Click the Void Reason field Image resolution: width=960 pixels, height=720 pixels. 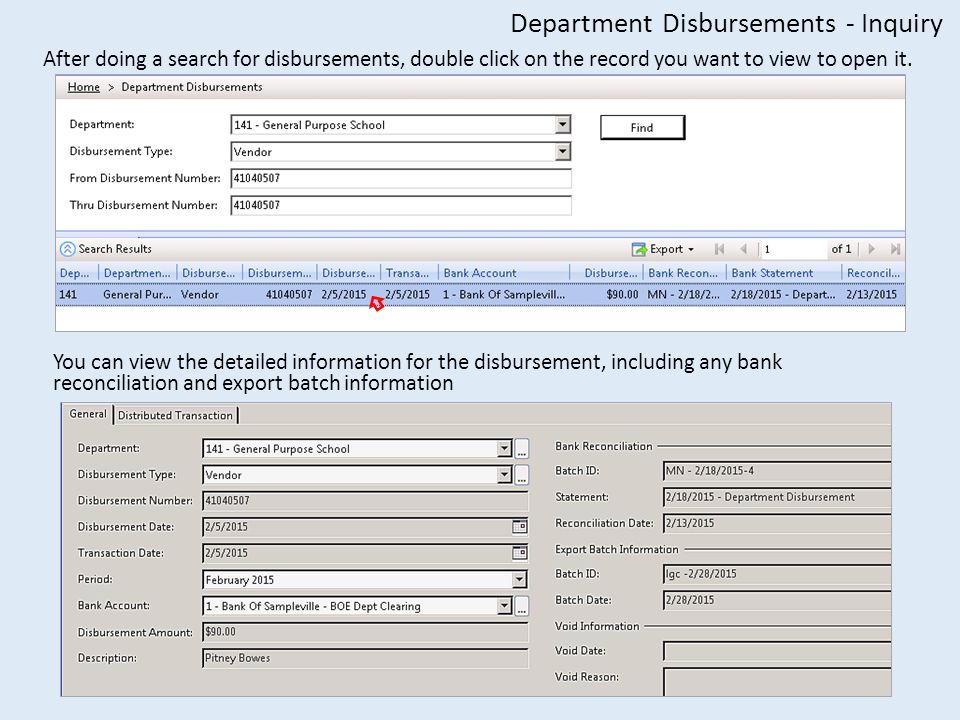(x=777, y=681)
